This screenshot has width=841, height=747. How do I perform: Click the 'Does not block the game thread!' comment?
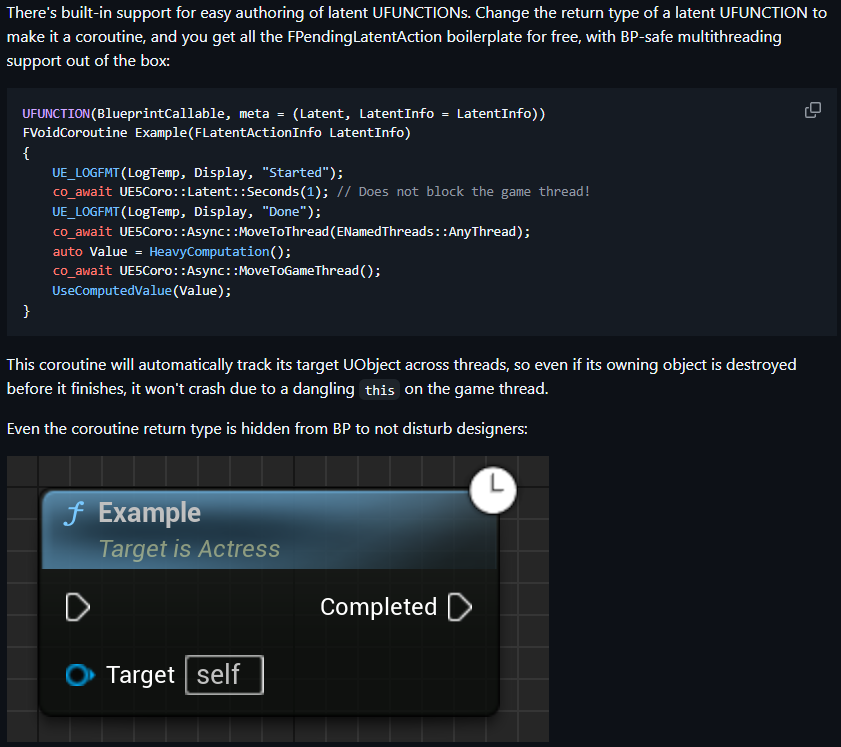pos(463,192)
